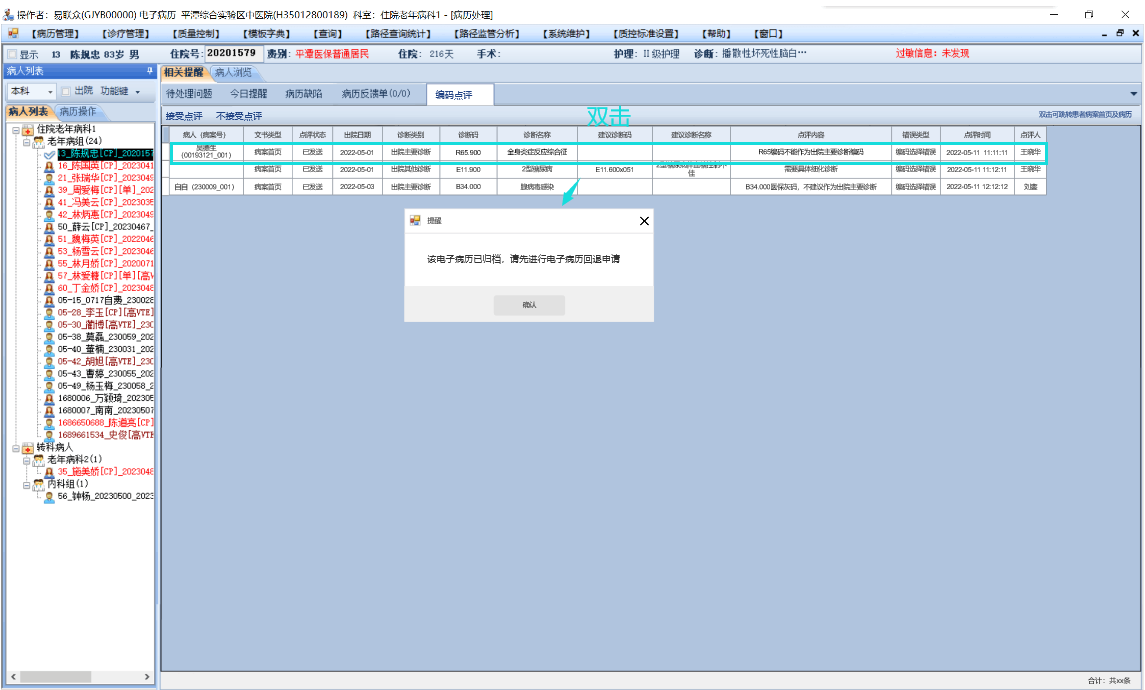
Task: Click the 点评内容 column header
Action: point(811,135)
